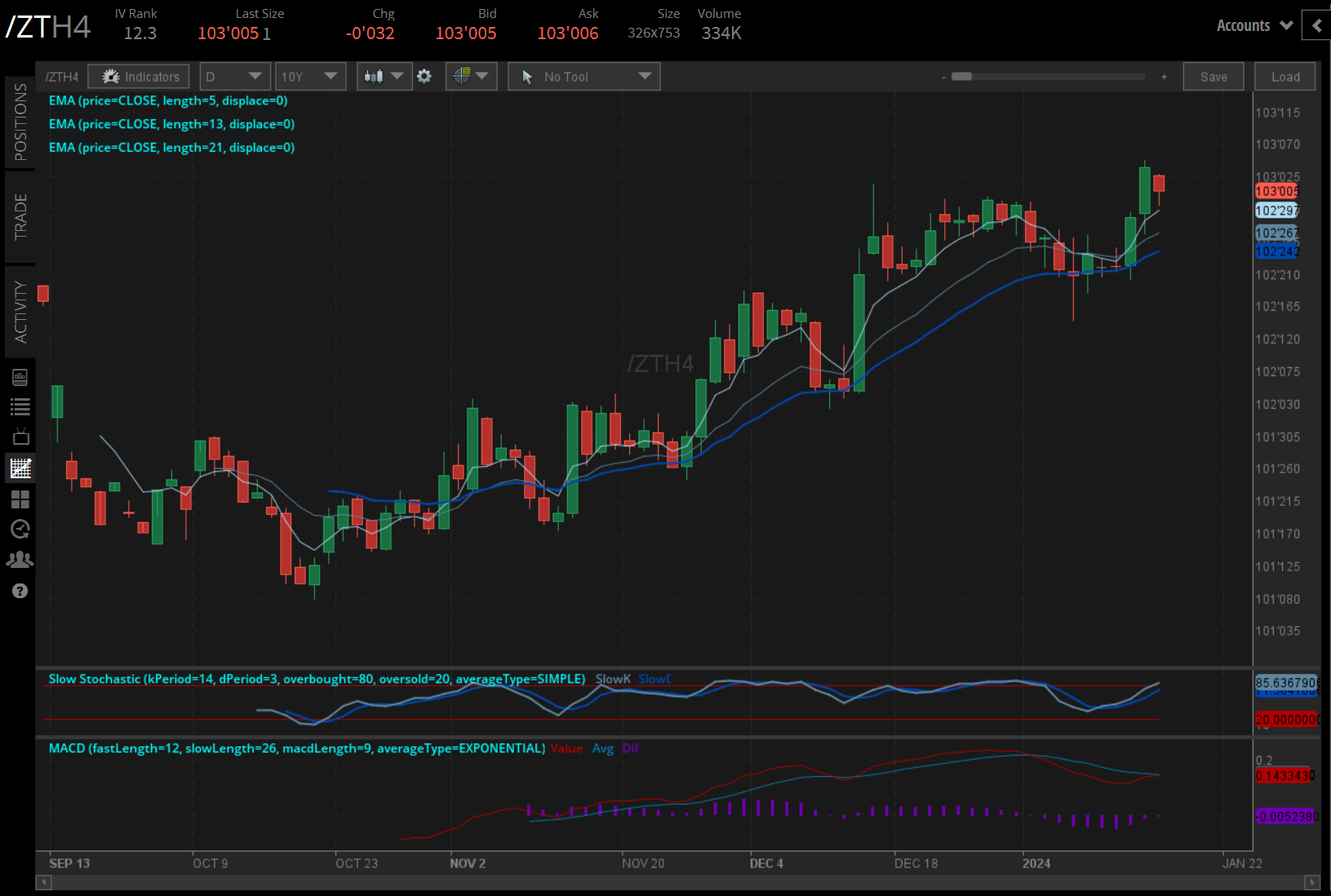Click the 2024 date axis label
Screen dimensions: 1331x896
(x=1036, y=863)
